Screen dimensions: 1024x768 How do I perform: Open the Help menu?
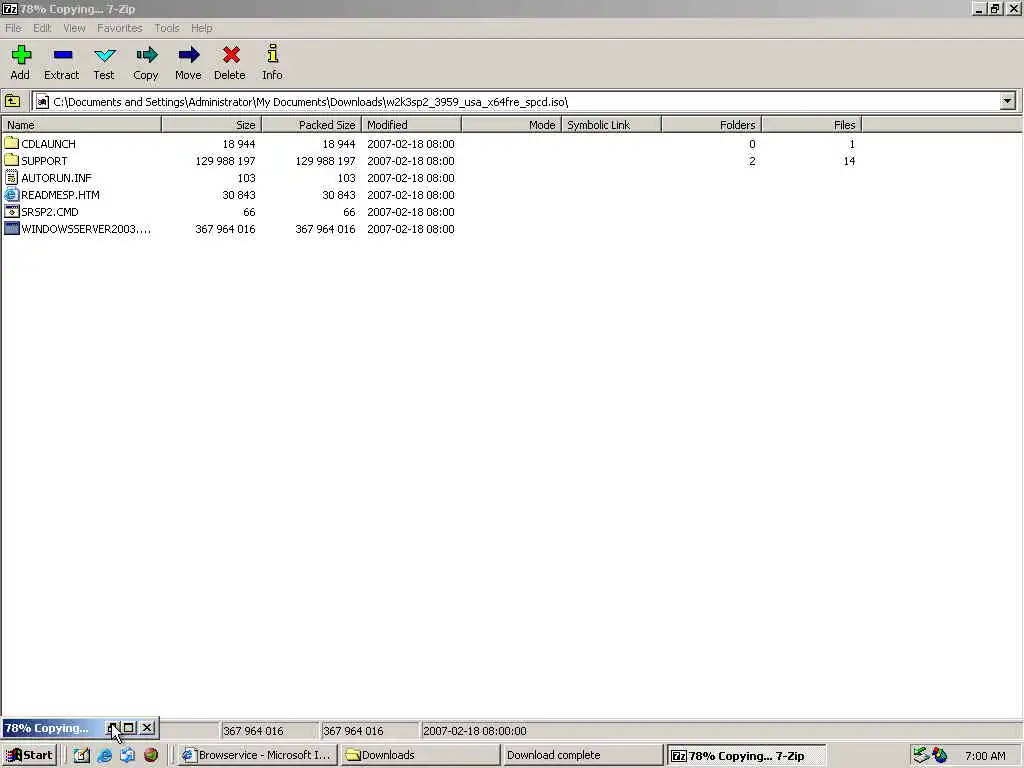pyautogui.click(x=202, y=28)
